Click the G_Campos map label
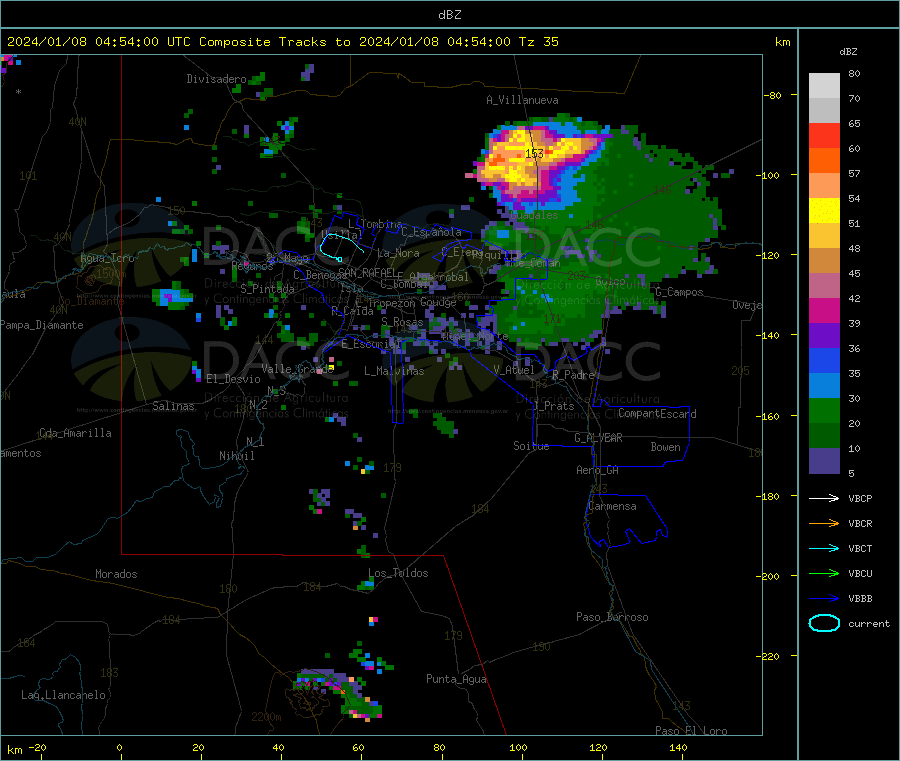900x761 pixels. click(x=679, y=292)
